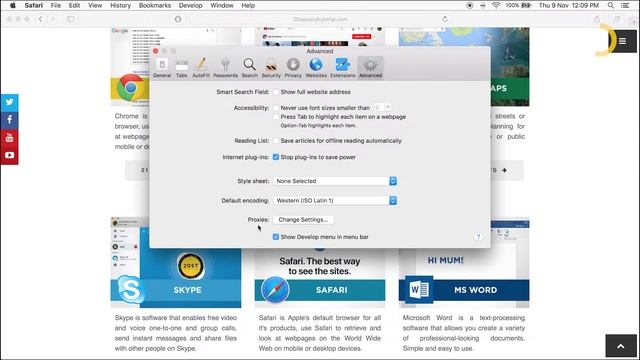Open the Safari menu

pos(33,5)
